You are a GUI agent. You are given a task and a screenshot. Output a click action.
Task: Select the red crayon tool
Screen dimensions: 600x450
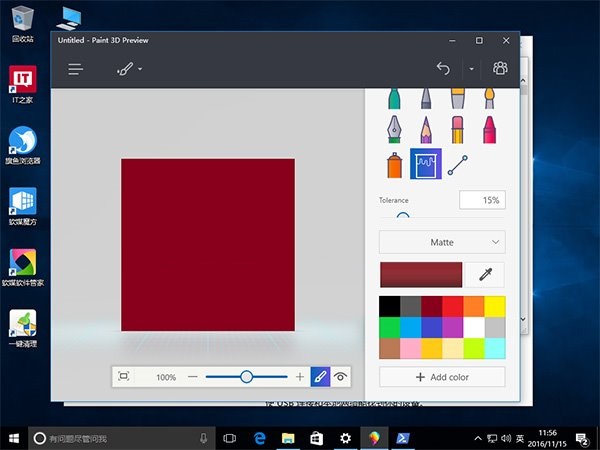[490, 130]
